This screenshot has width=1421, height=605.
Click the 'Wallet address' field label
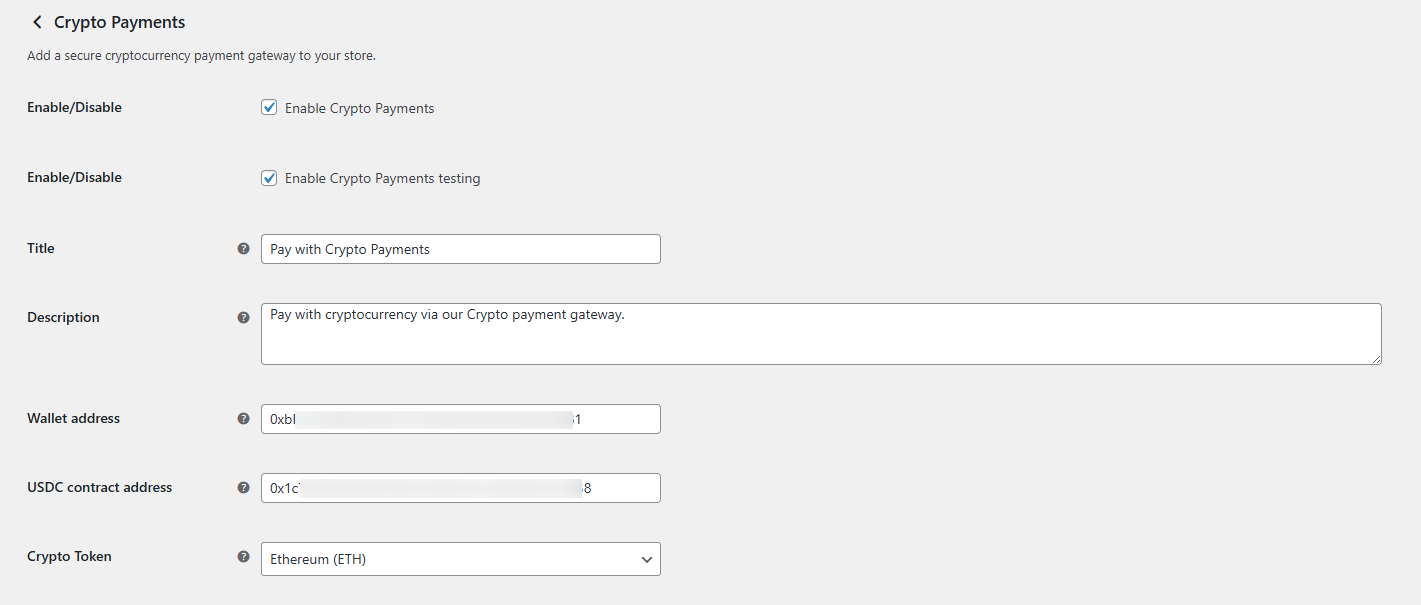tap(73, 418)
